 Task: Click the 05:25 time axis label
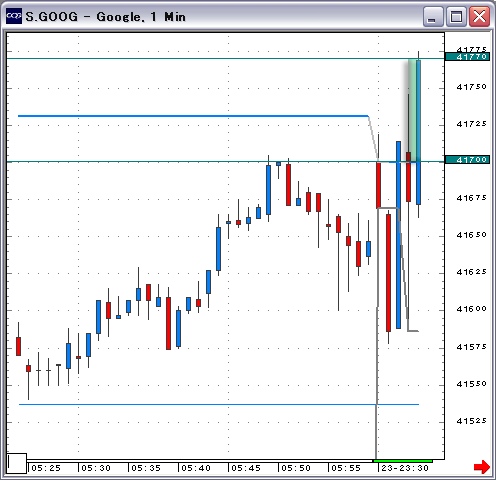46,468
